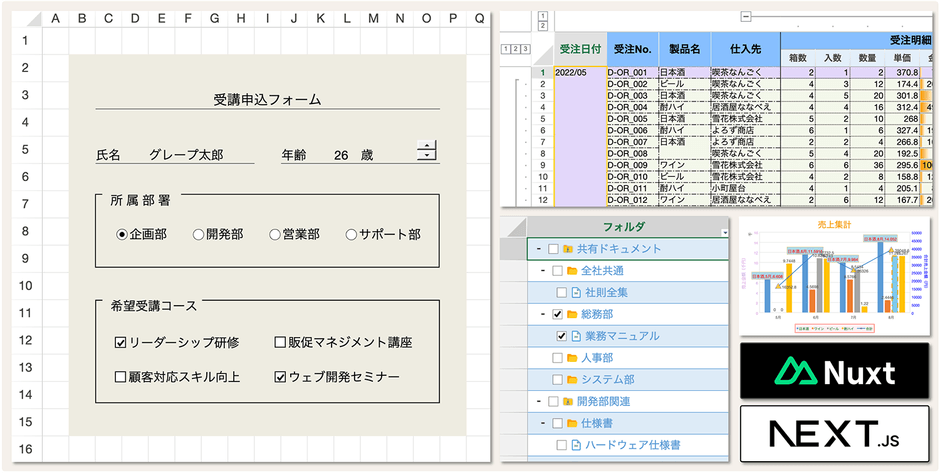Click the 人事部 folder icon
The height and width of the screenshot is (473, 940).
pos(572,357)
